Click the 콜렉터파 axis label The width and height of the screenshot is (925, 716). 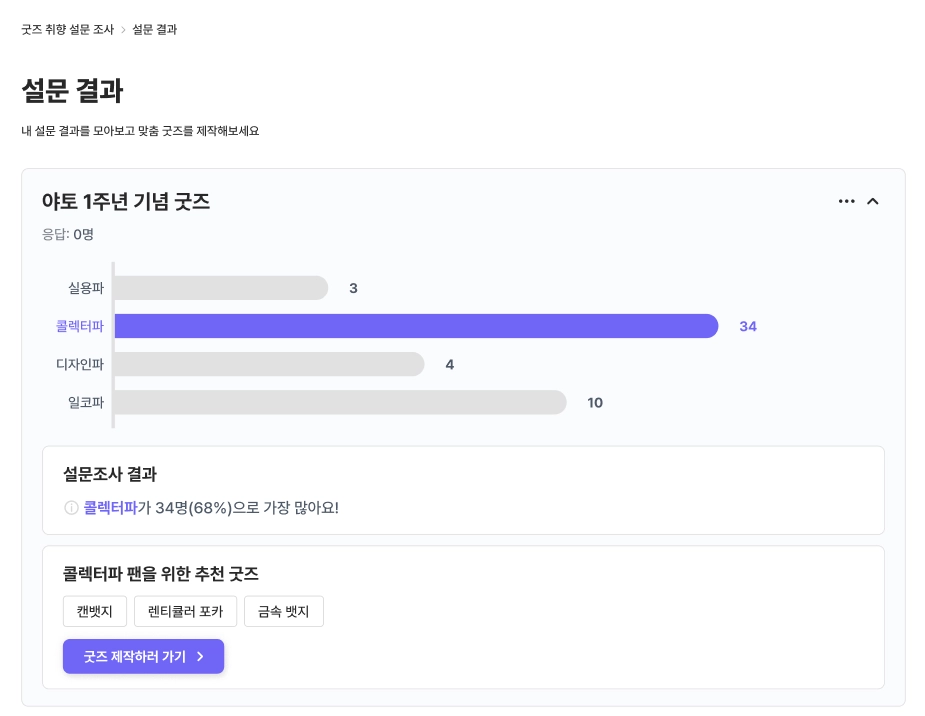[80, 326]
